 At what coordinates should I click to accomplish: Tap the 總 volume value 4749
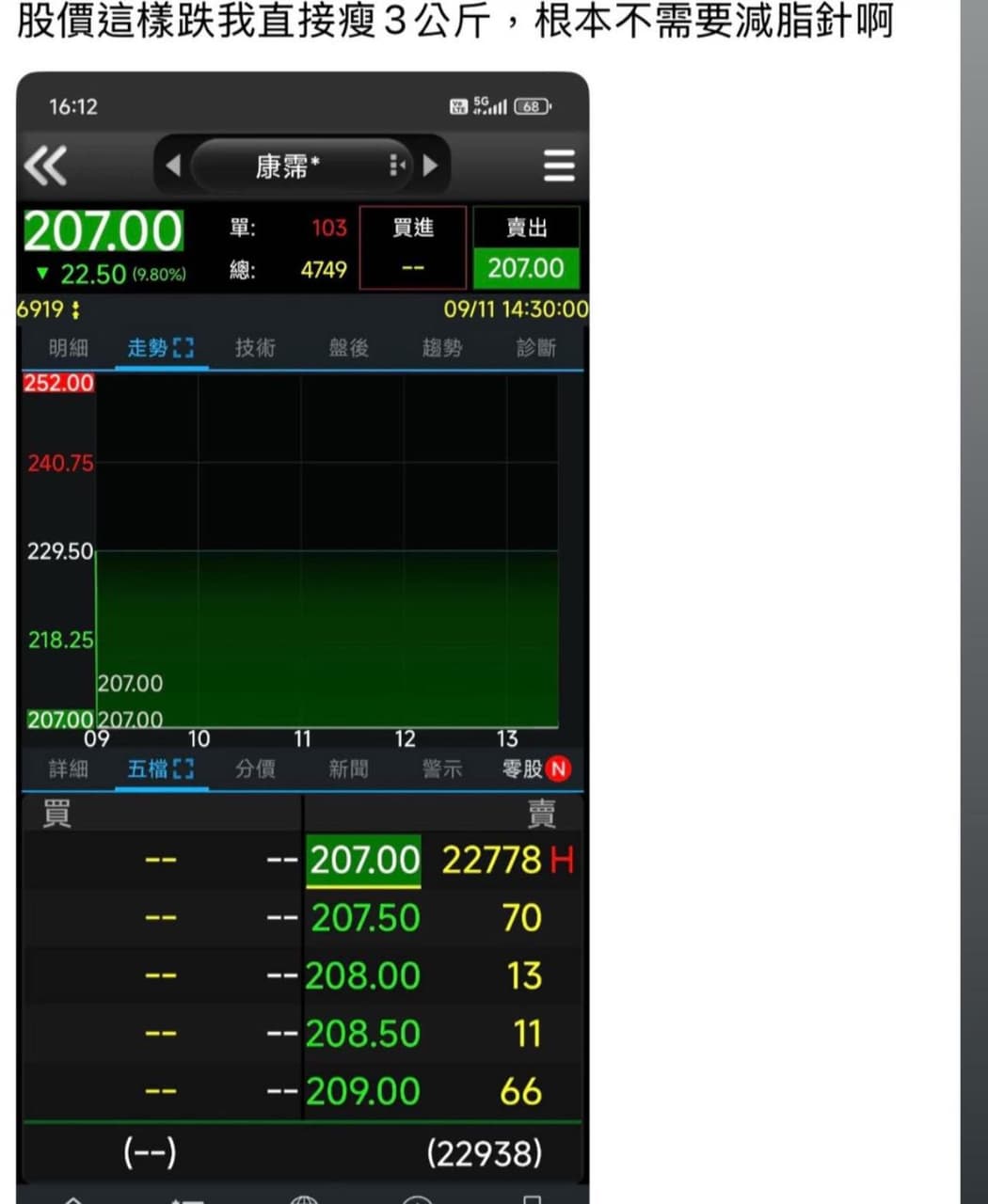324,270
